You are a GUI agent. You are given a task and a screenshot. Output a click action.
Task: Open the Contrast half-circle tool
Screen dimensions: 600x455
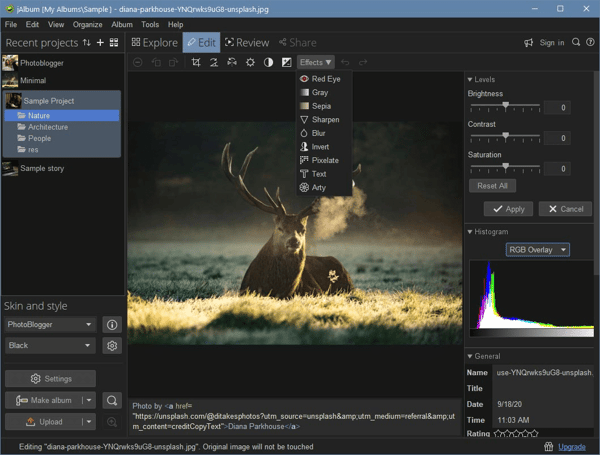click(268, 62)
